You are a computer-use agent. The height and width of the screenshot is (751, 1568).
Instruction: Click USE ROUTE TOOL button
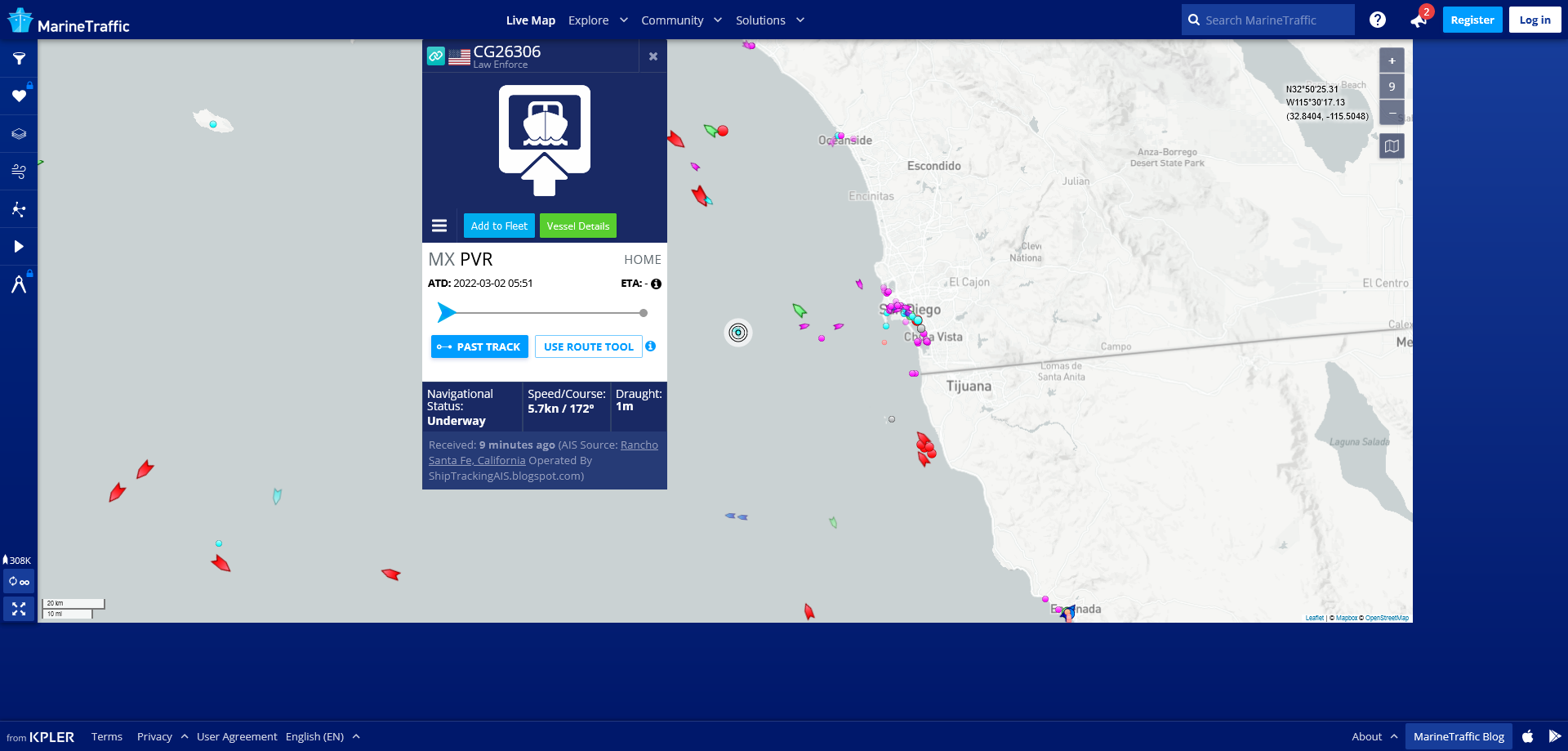click(589, 346)
